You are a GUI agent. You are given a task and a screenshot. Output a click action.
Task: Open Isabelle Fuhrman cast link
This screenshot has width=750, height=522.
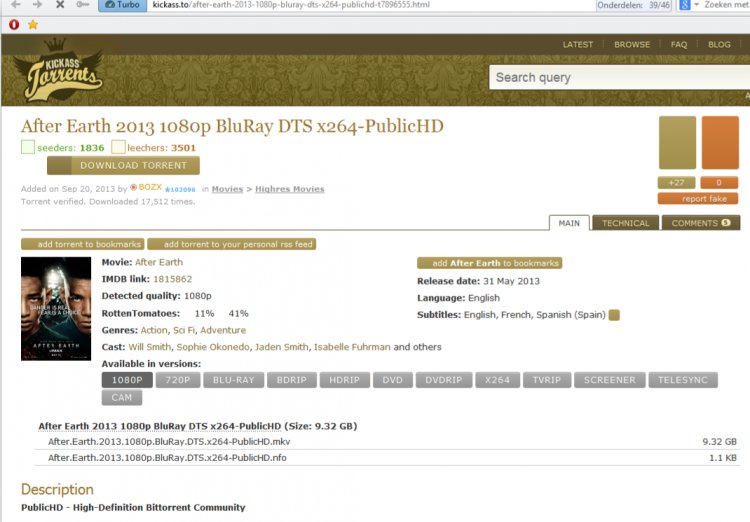click(352, 347)
